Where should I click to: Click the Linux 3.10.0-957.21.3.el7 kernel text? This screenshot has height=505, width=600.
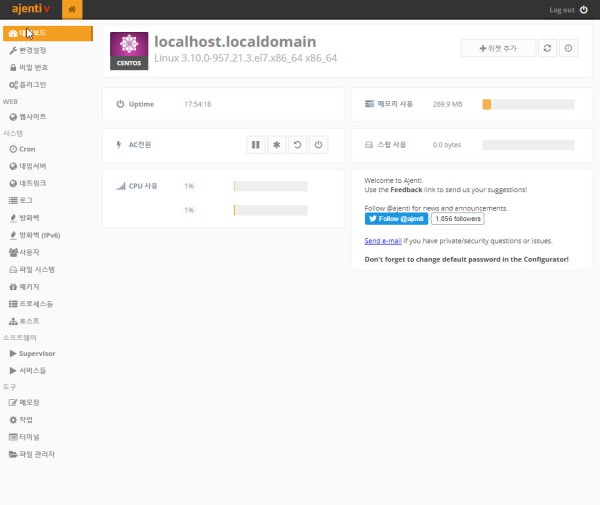(246, 58)
